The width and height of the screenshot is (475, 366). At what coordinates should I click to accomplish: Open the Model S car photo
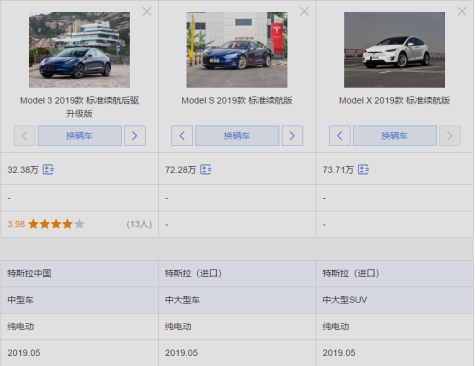pyautogui.click(x=237, y=50)
